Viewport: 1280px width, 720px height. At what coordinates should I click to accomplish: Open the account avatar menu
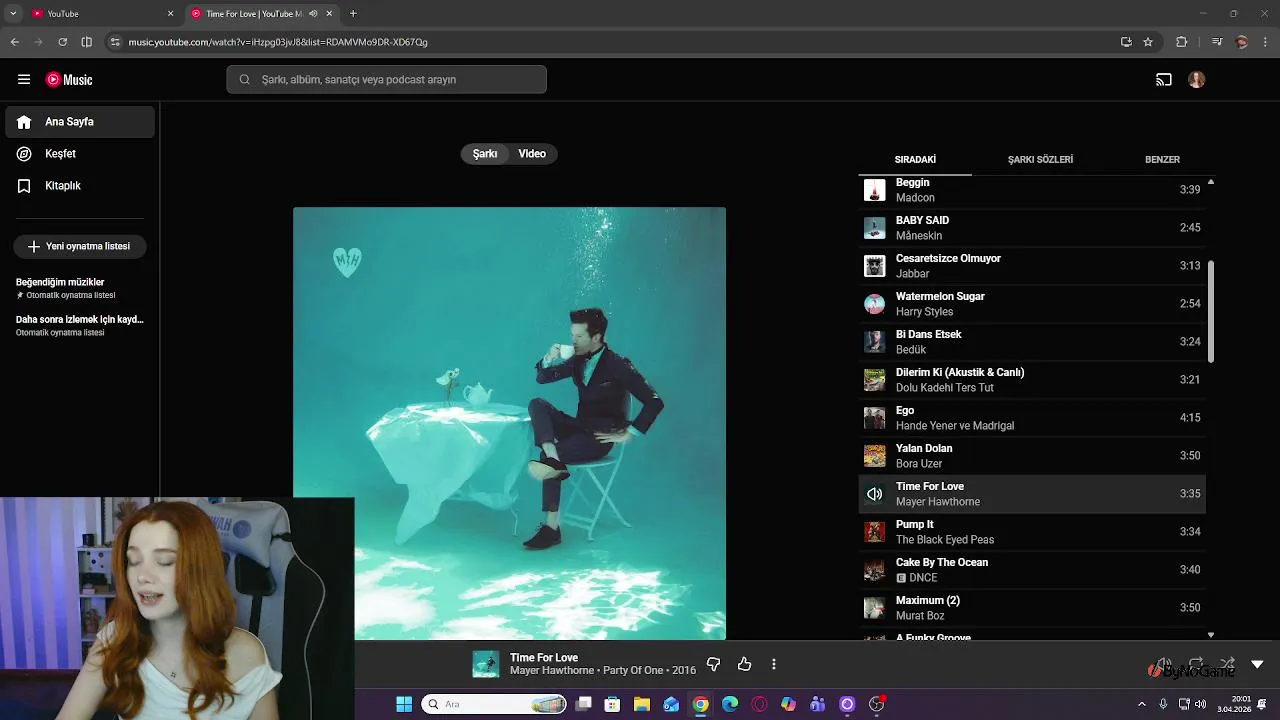coord(1197,80)
